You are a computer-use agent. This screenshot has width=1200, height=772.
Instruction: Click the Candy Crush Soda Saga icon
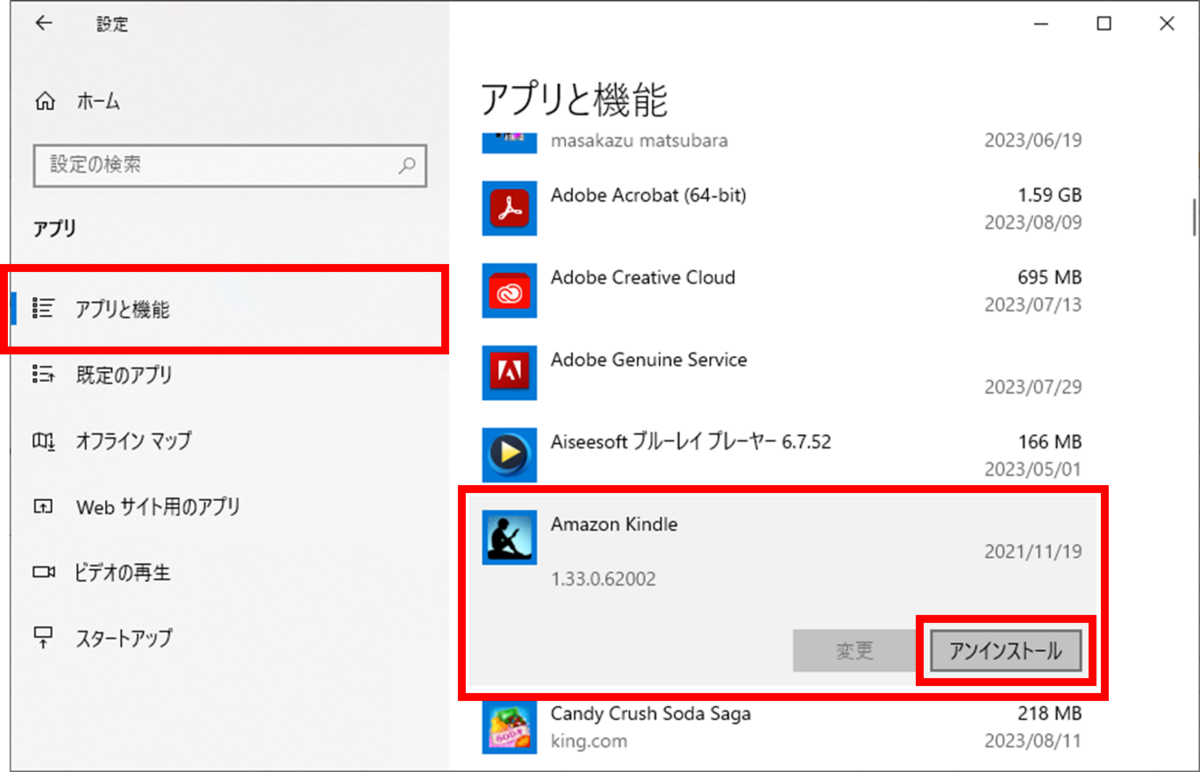pos(509,727)
